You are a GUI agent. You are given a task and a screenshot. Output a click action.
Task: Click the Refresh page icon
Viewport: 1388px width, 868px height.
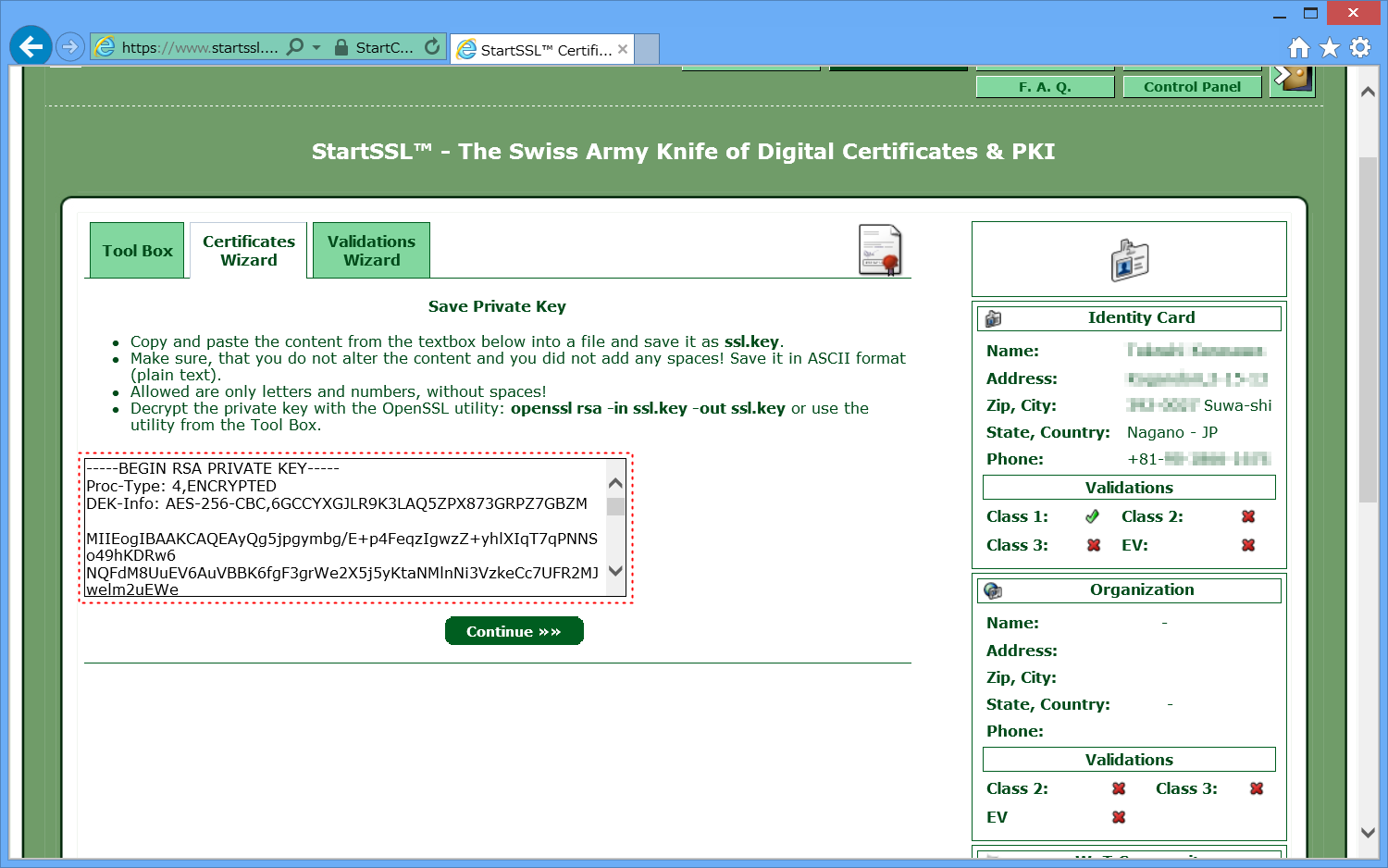(x=432, y=46)
